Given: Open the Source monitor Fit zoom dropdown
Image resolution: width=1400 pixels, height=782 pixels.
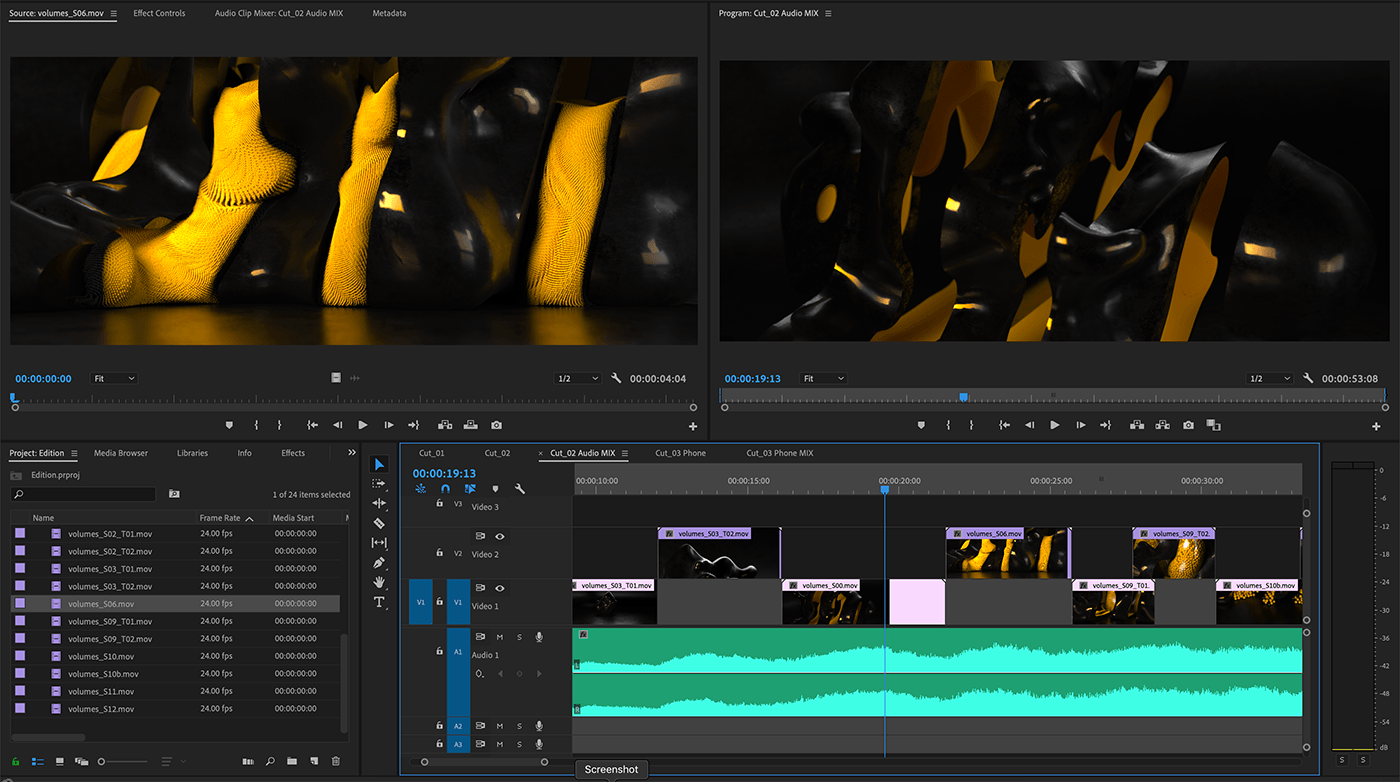Looking at the screenshot, I should [114, 379].
